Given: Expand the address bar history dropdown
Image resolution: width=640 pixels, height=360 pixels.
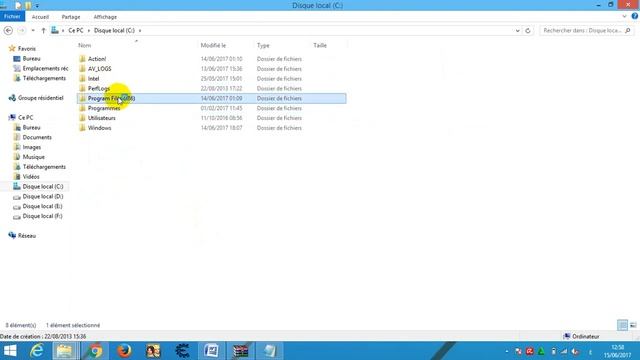Looking at the screenshot, I should (x=518, y=31).
